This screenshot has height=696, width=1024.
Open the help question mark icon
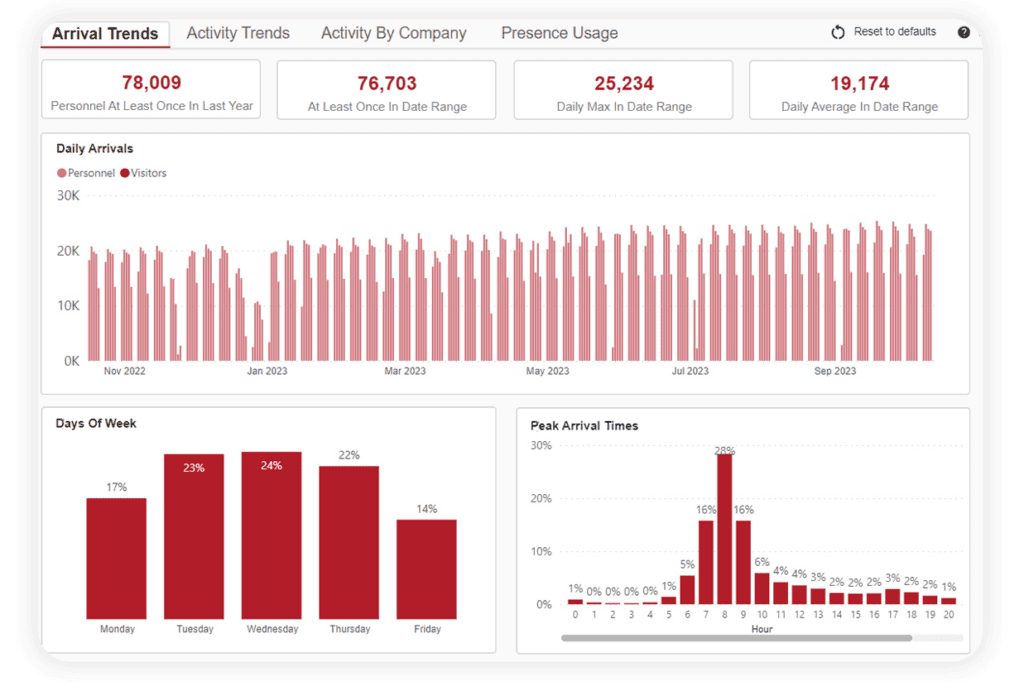coord(963,32)
